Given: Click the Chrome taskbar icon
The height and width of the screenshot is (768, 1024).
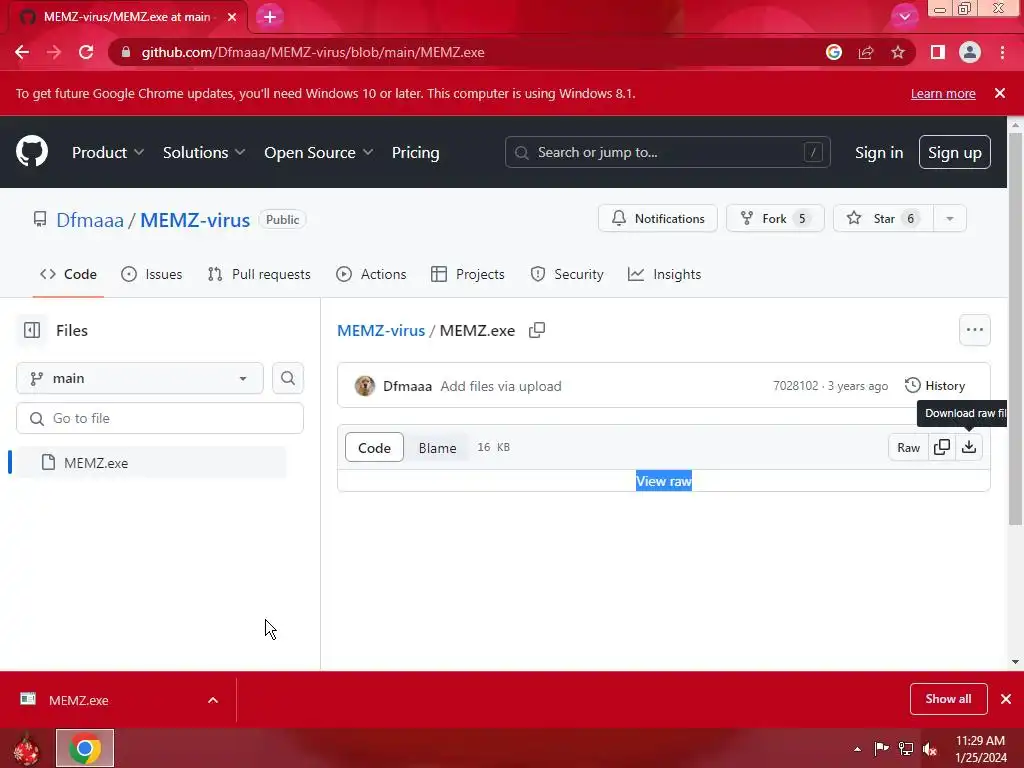Looking at the screenshot, I should pos(85,748).
